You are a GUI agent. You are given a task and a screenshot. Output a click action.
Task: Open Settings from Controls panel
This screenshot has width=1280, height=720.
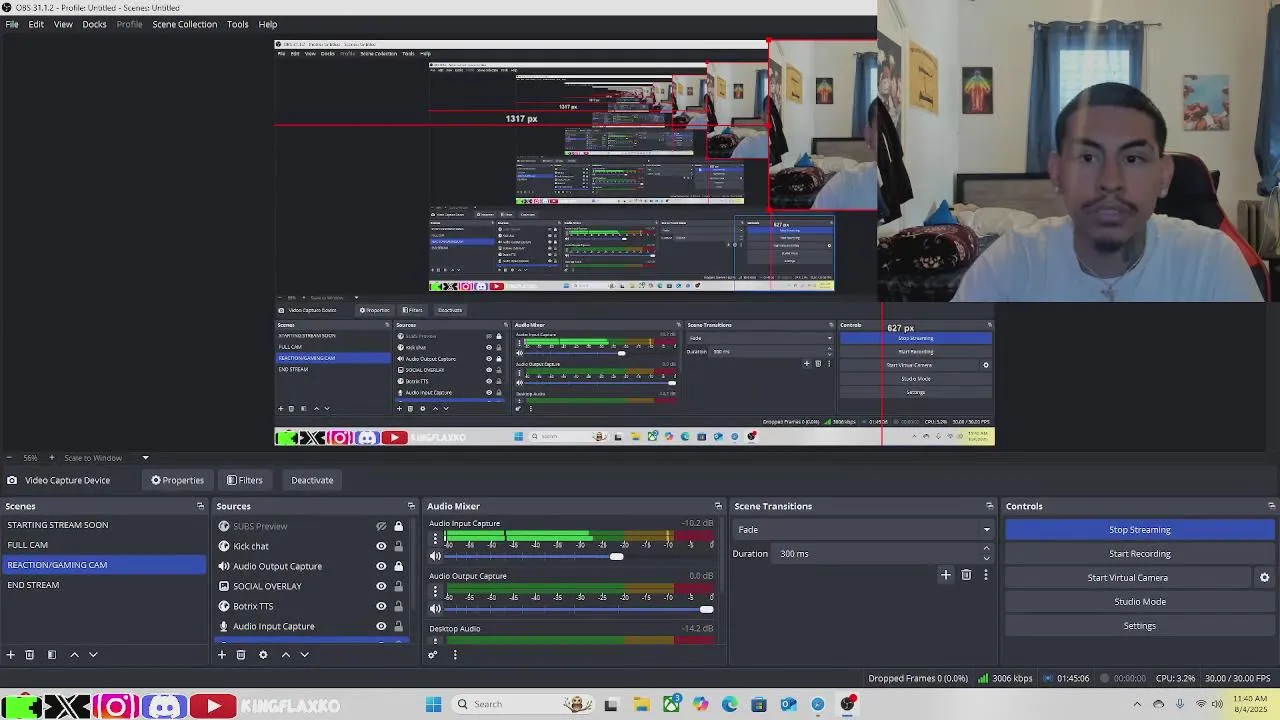(x=1140, y=626)
